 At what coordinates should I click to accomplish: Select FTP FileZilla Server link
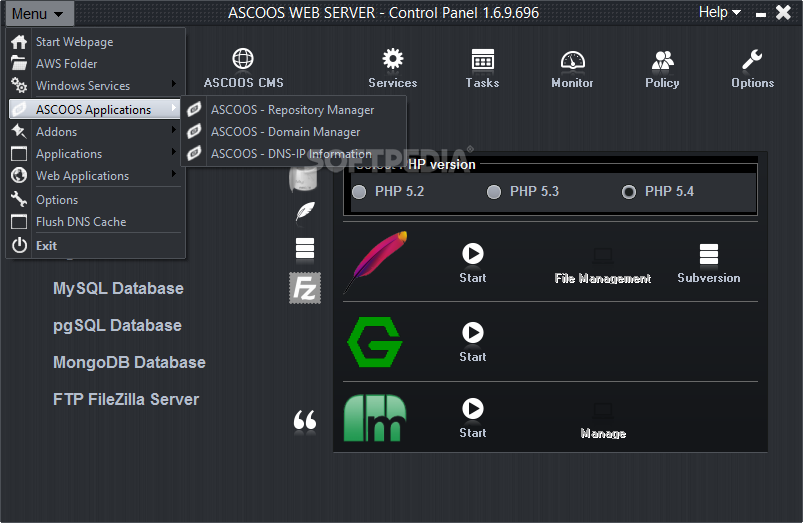pos(126,400)
